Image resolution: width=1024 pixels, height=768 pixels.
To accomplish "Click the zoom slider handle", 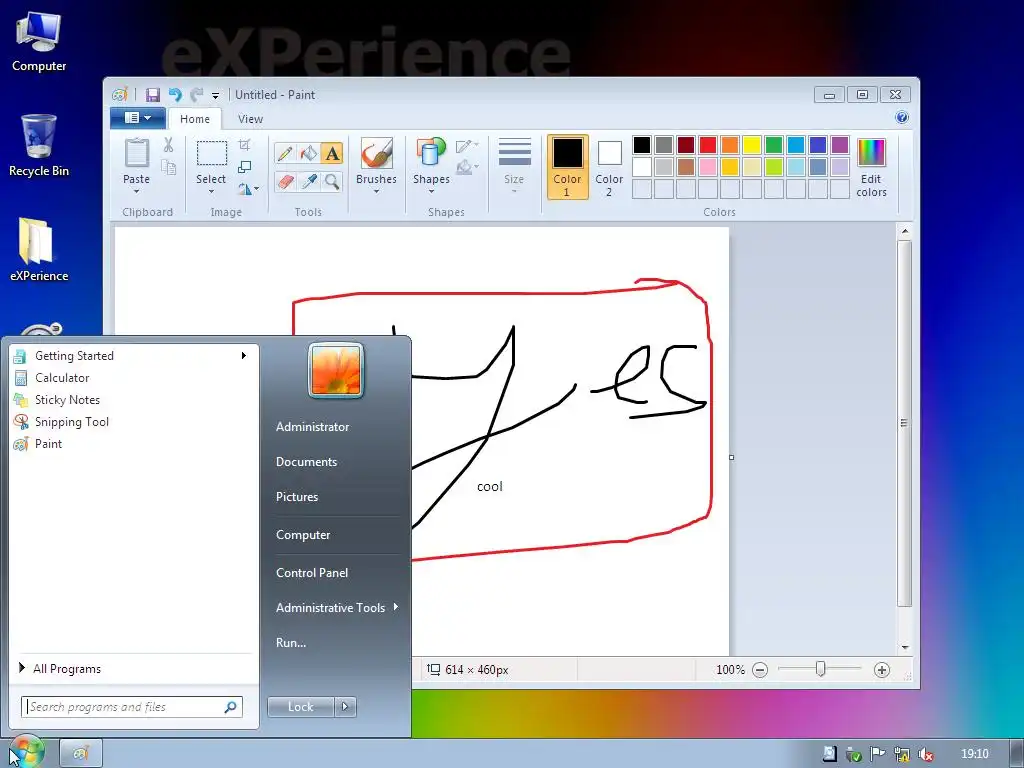I will (821, 669).
